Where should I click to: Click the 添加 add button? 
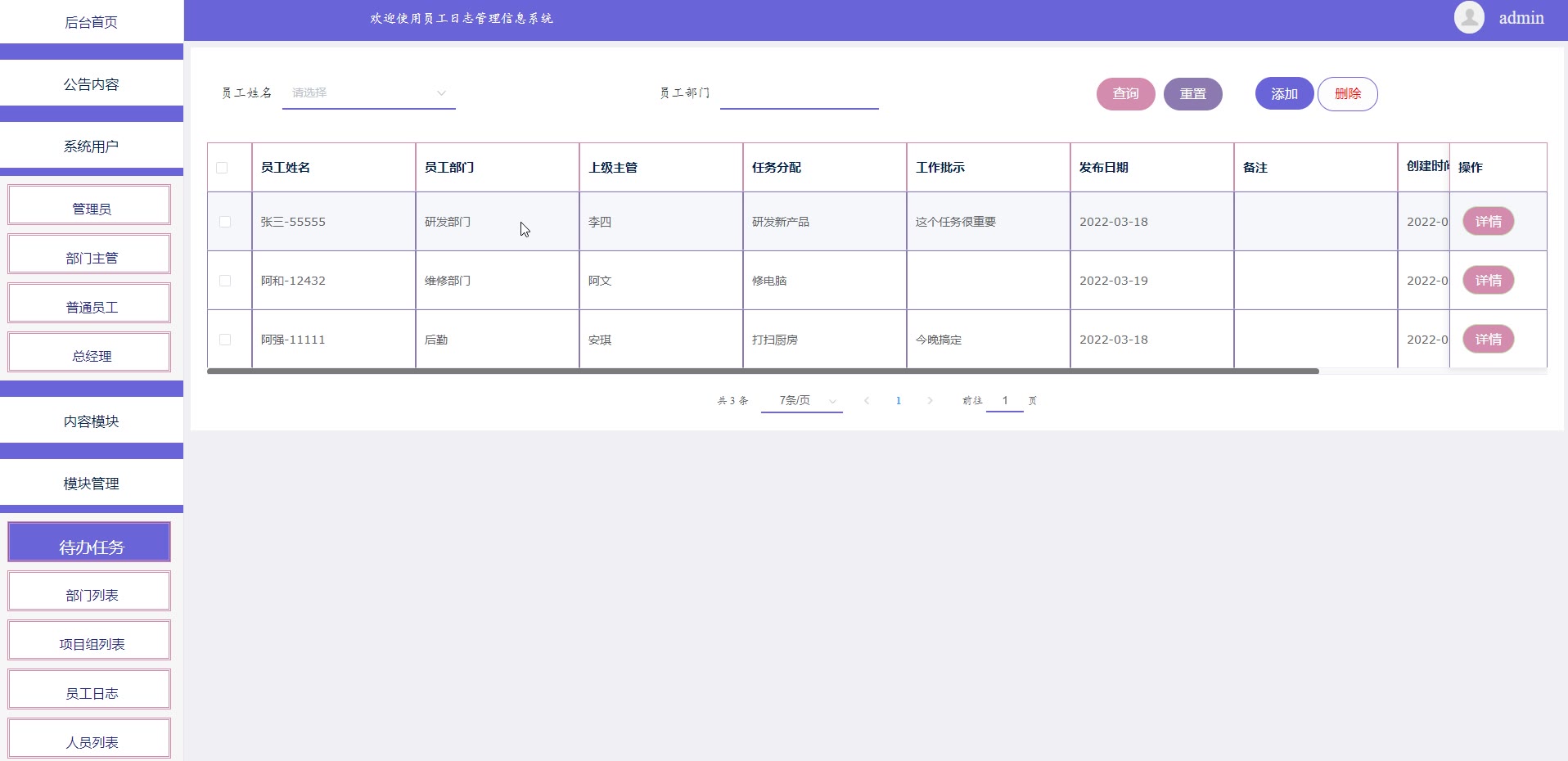tap(1285, 93)
